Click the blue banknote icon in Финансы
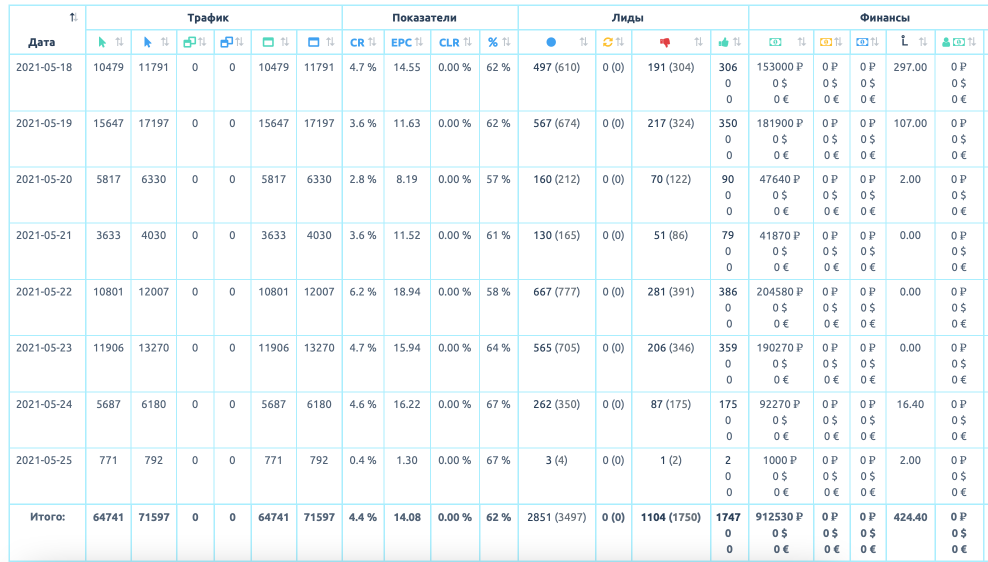The width and height of the screenshot is (988, 562). (x=862, y=42)
